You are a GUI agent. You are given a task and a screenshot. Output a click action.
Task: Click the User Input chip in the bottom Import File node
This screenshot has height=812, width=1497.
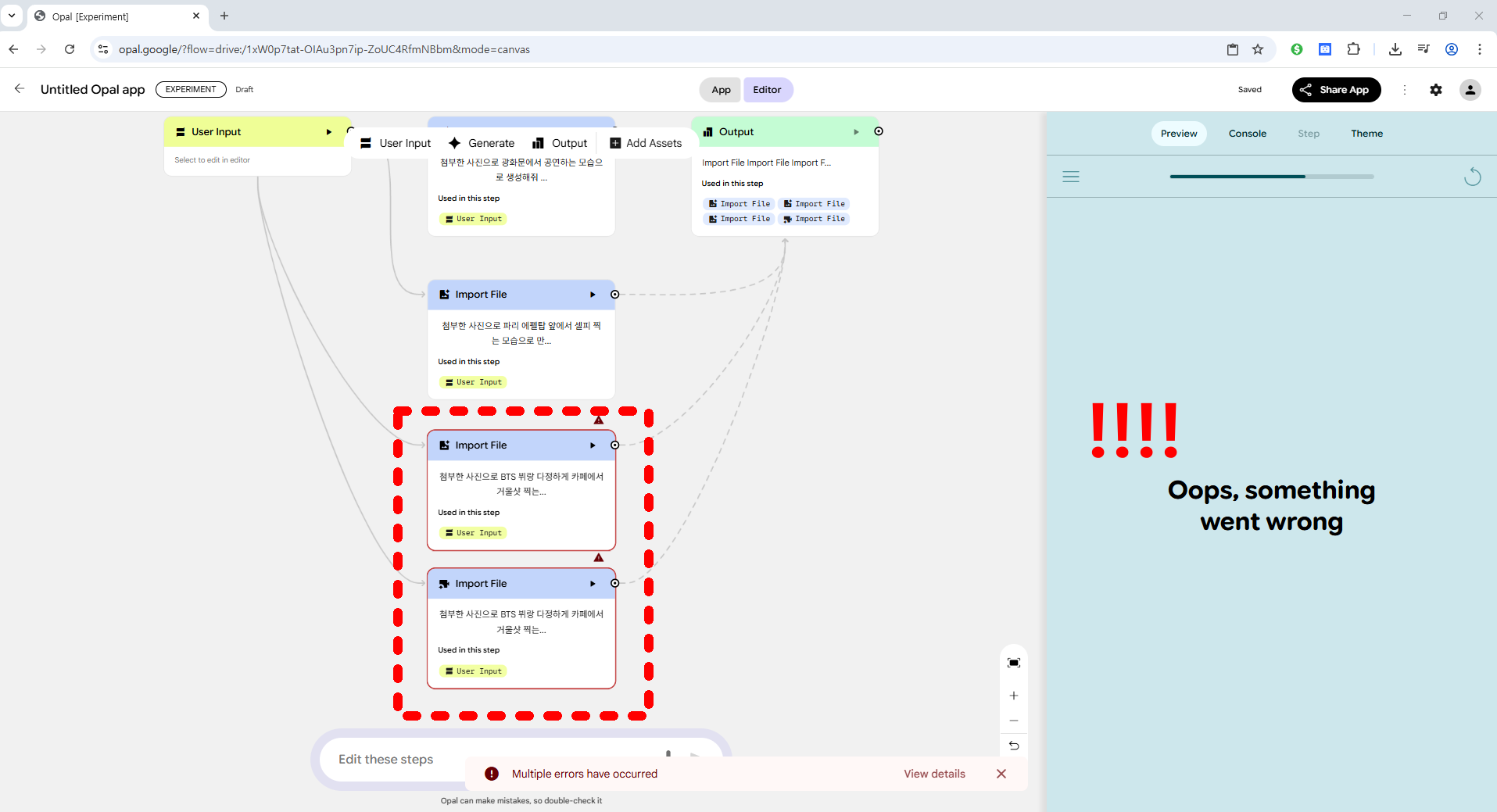[x=473, y=671]
